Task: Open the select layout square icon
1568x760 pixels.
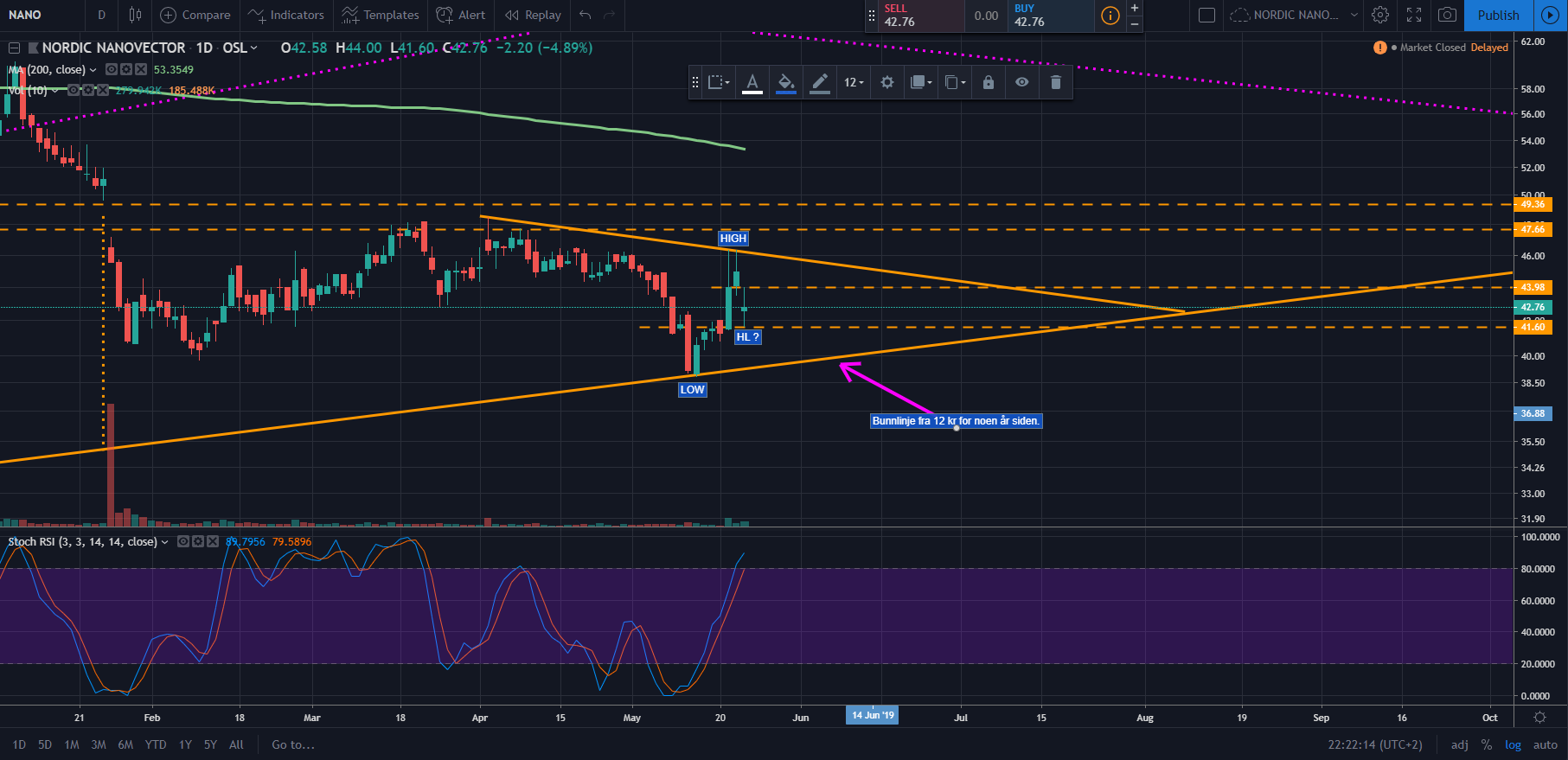Action: click(1207, 15)
